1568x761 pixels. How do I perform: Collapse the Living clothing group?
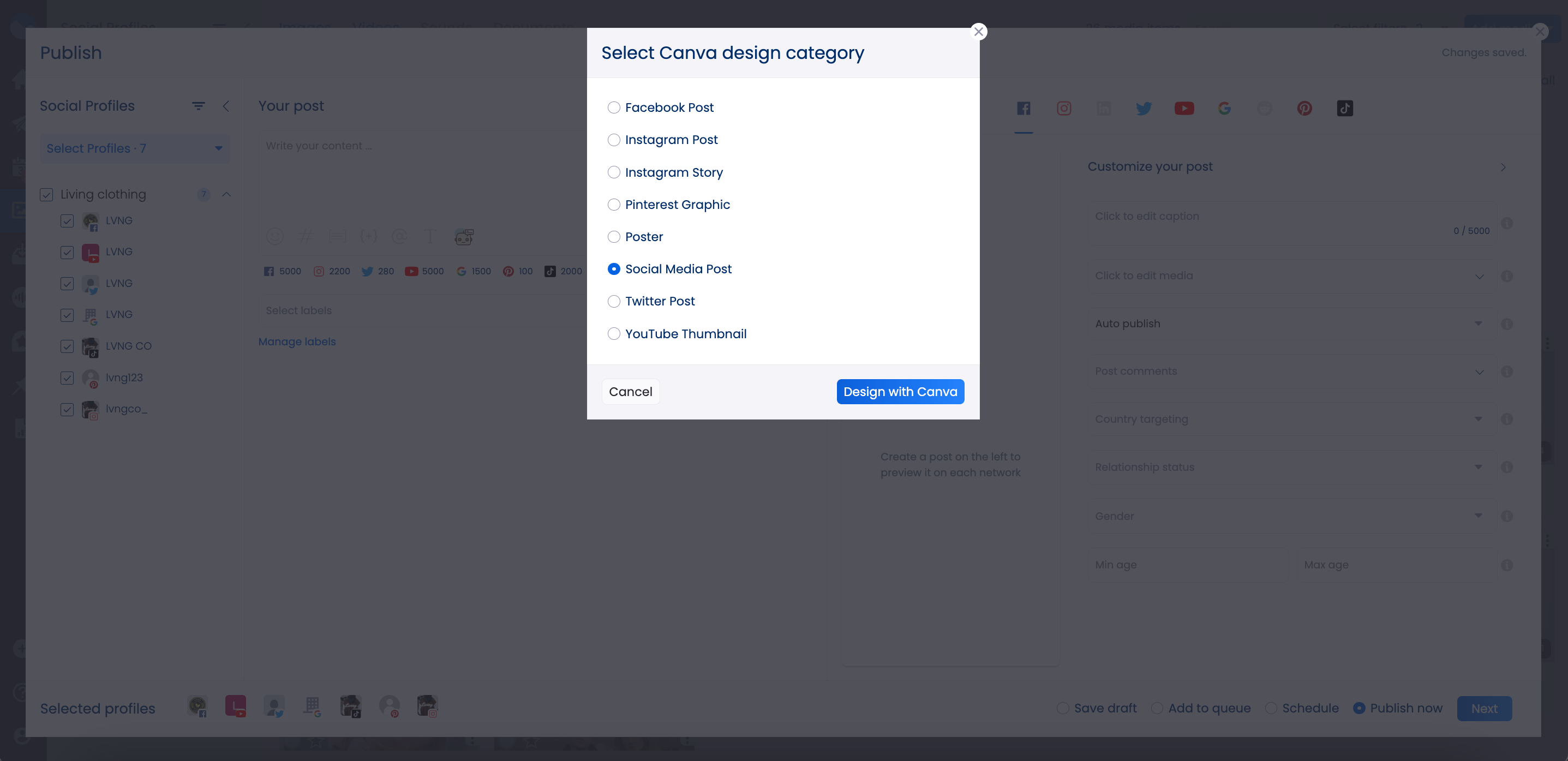(x=226, y=194)
